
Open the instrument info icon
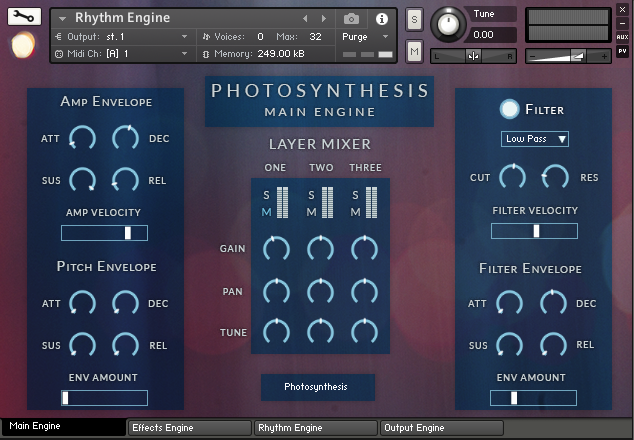point(382,19)
